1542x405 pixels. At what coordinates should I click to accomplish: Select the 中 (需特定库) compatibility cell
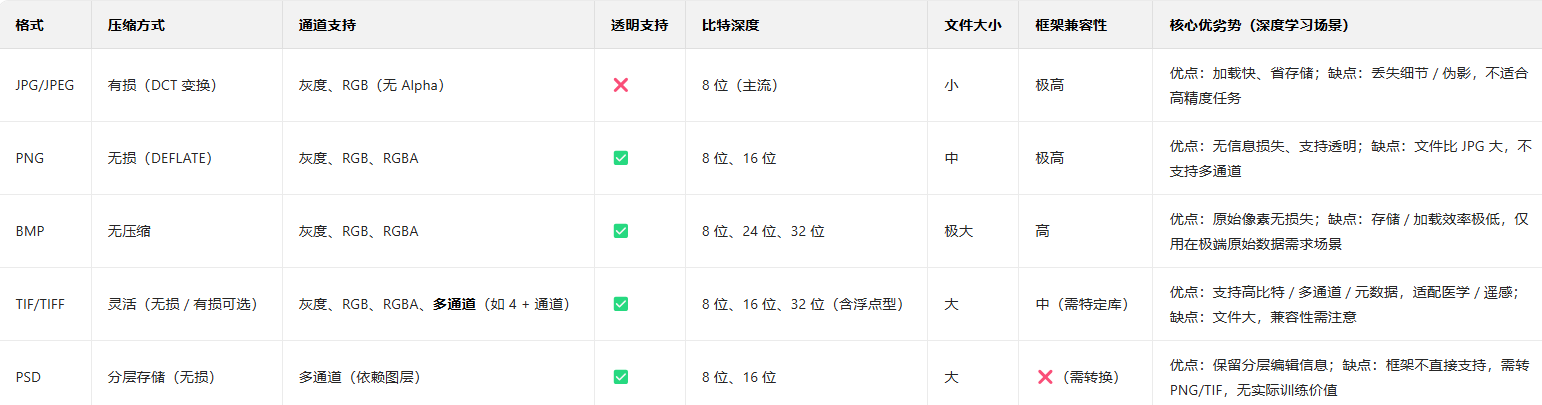pyautogui.click(x=1082, y=304)
